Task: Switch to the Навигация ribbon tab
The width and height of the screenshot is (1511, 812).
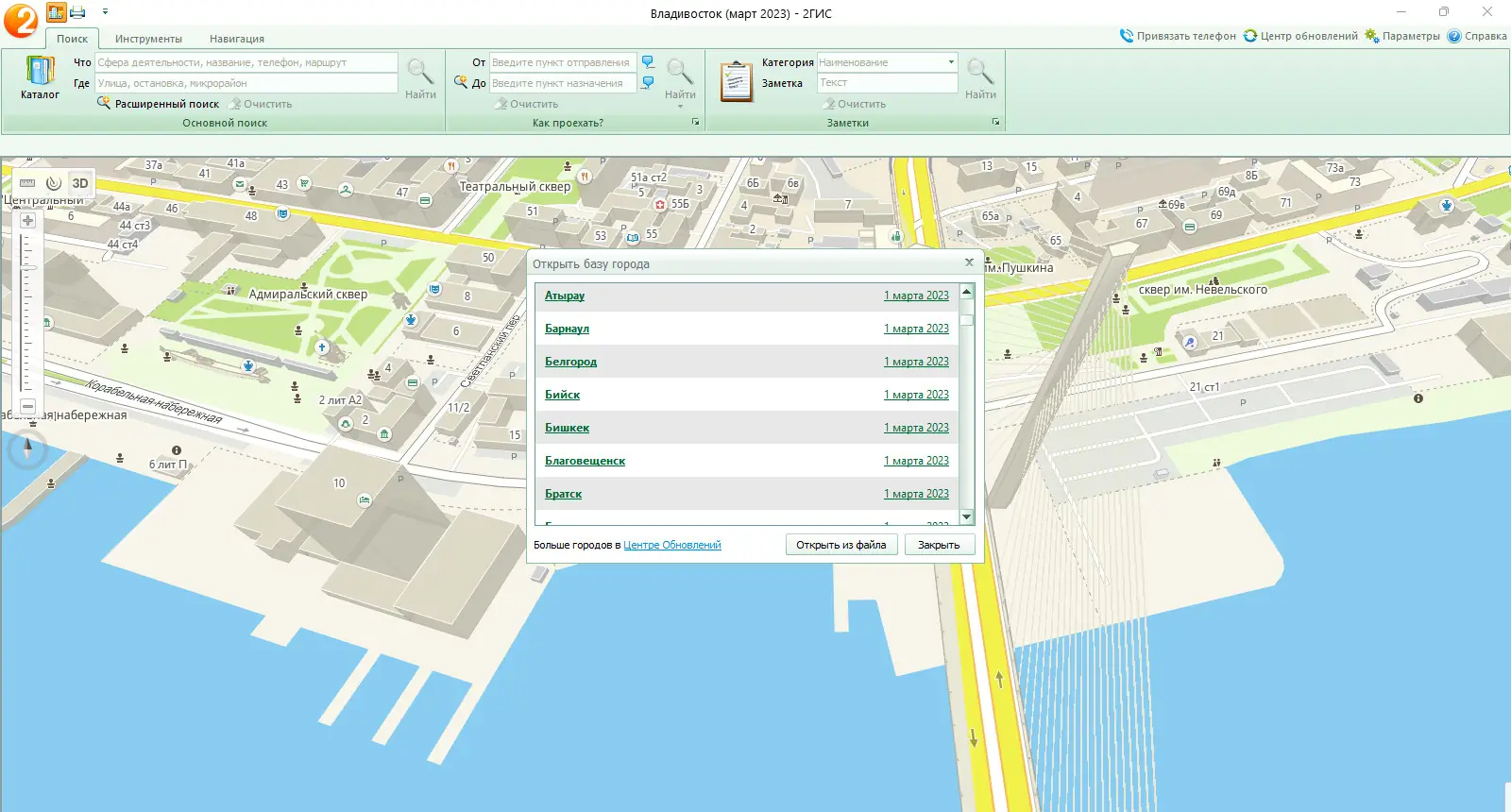Action: click(x=237, y=39)
